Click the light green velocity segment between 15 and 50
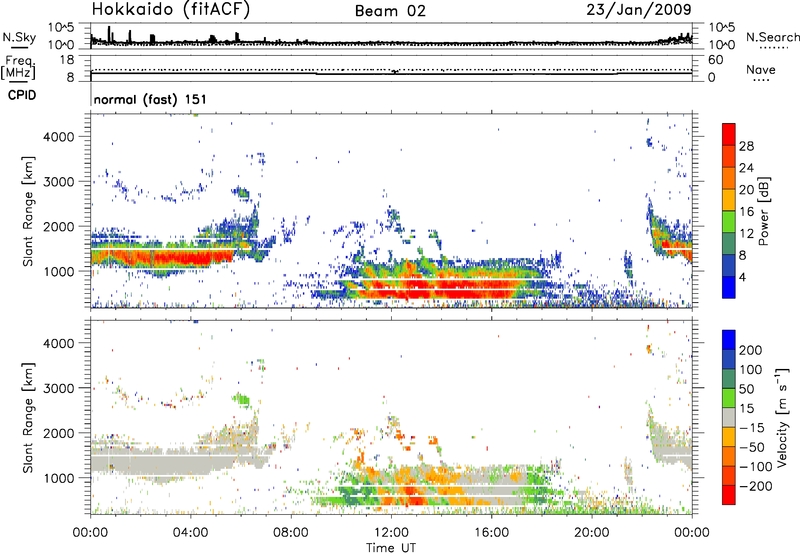The image size is (800, 554). [729, 398]
